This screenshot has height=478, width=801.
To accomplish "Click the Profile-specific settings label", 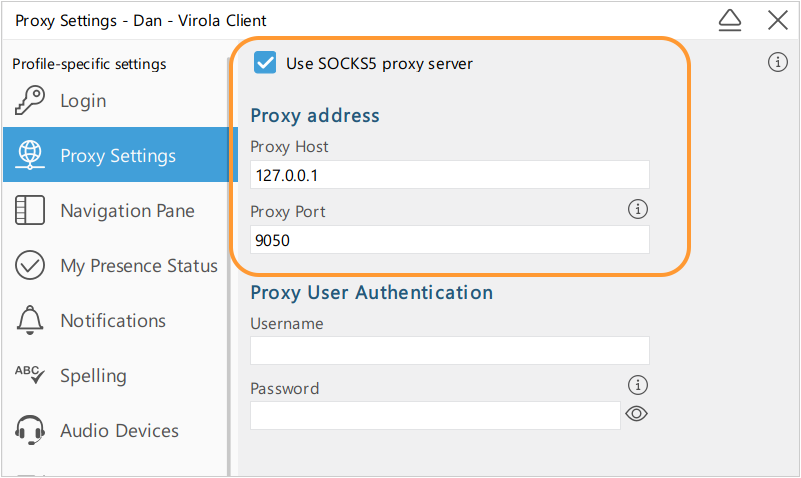I will (x=89, y=64).
